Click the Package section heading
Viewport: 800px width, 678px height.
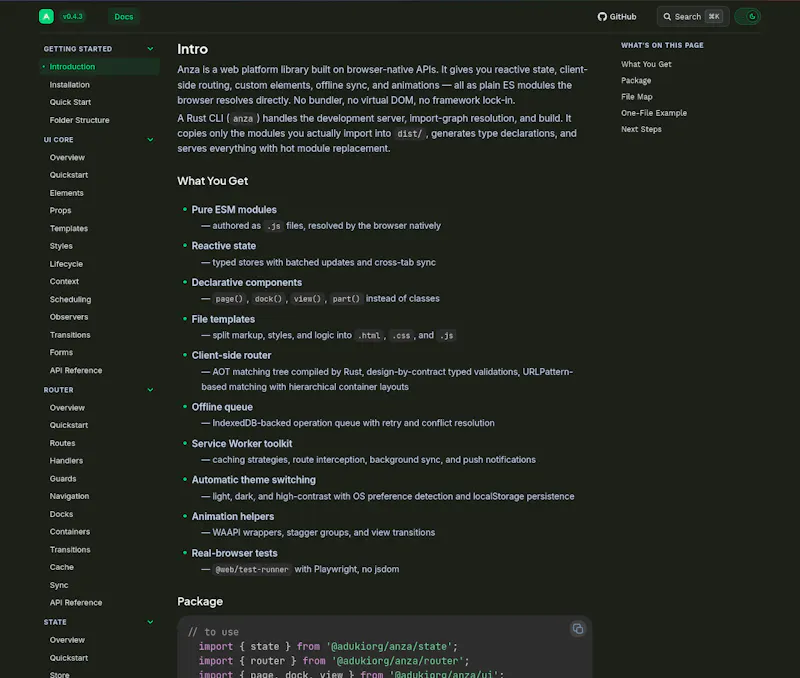[x=199, y=601]
